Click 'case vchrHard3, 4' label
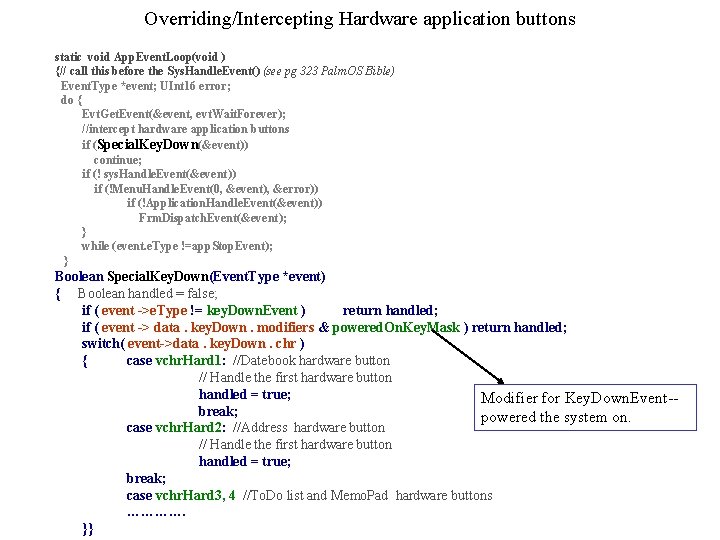Screen dimensions: 720x540 [x=181, y=495]
